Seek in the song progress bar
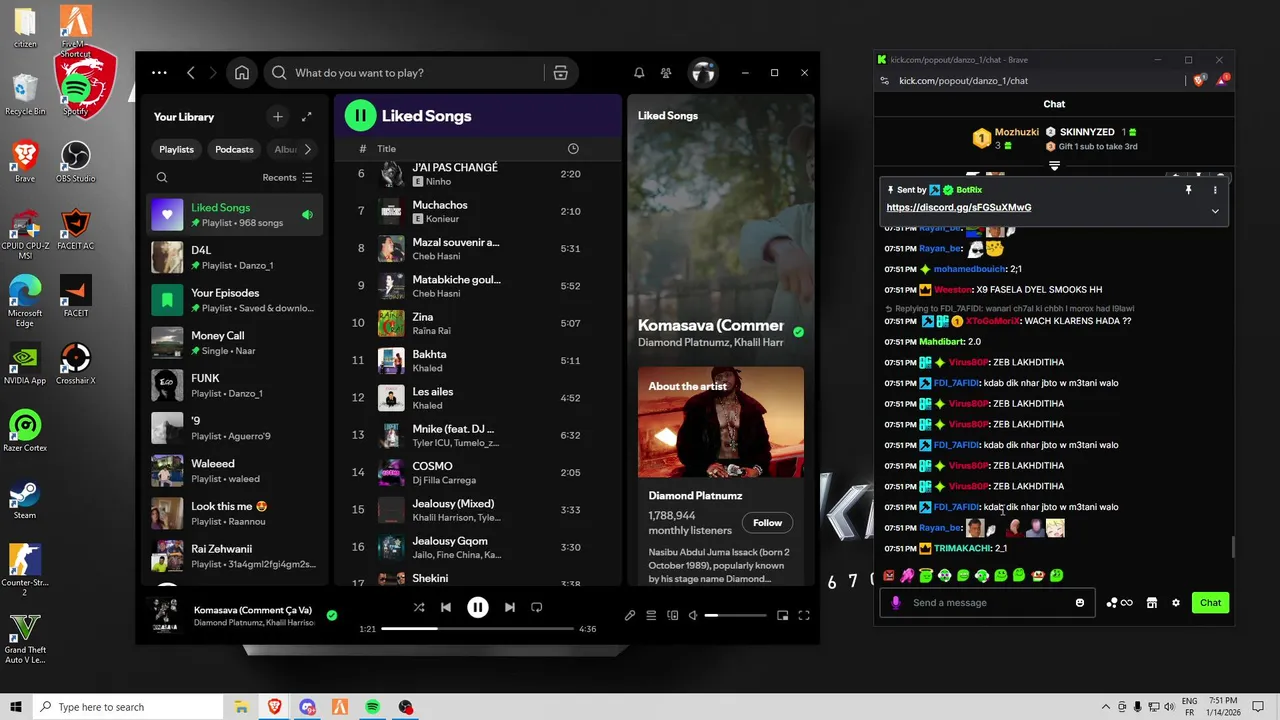 (x=478, y=629)
